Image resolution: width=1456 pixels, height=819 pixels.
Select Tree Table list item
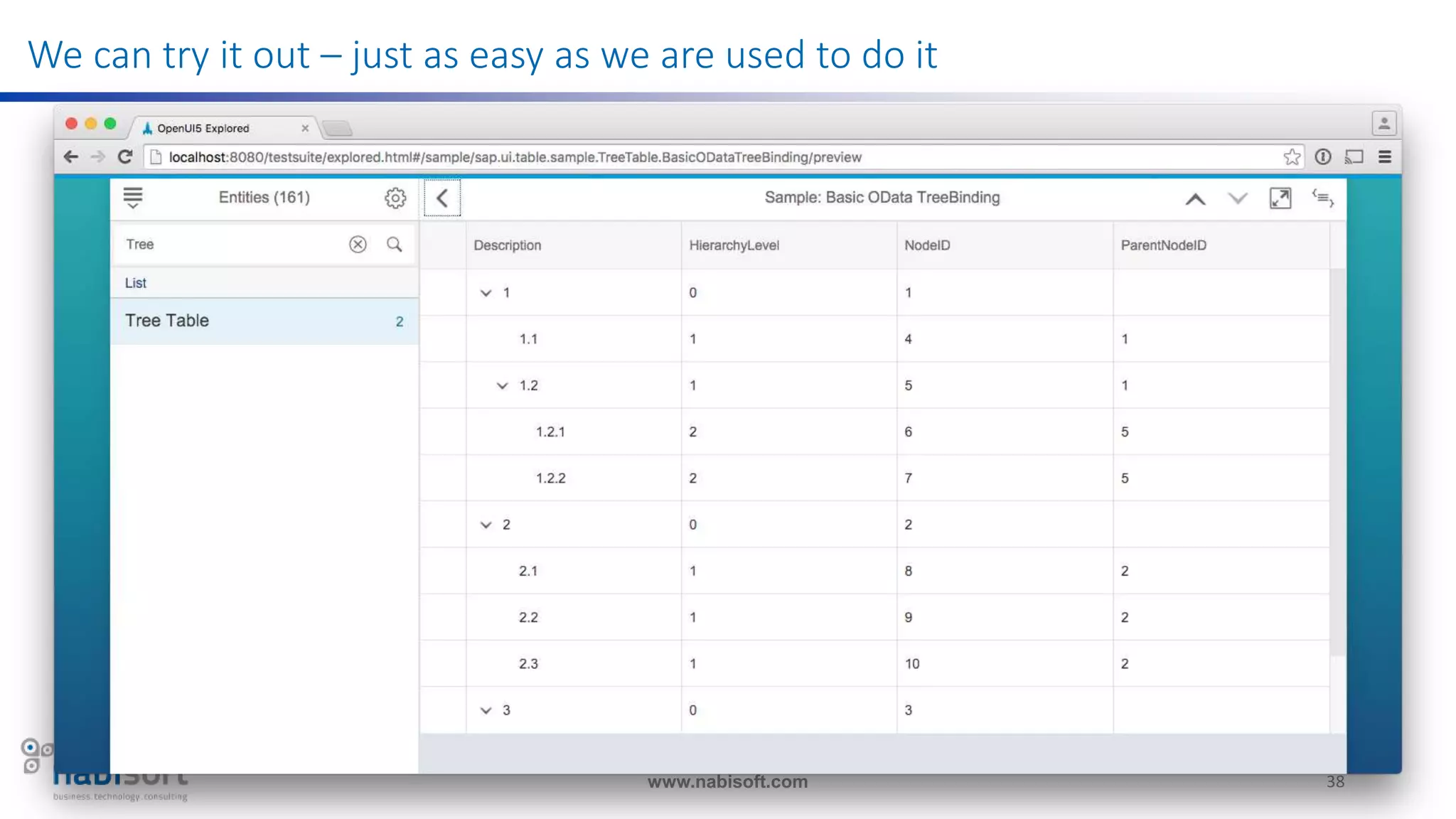click(264, 321)
